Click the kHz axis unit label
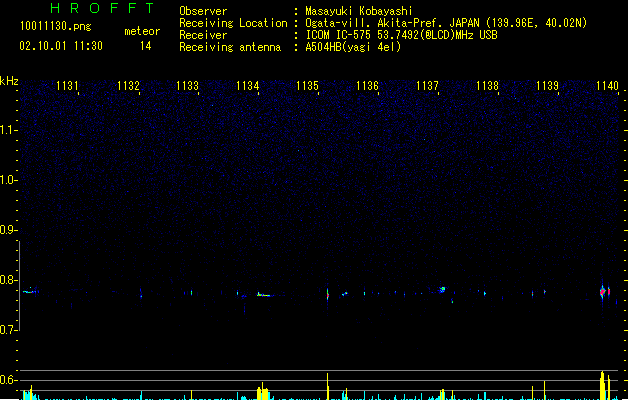This screenshot has height=400, width=629. (9, 81)
